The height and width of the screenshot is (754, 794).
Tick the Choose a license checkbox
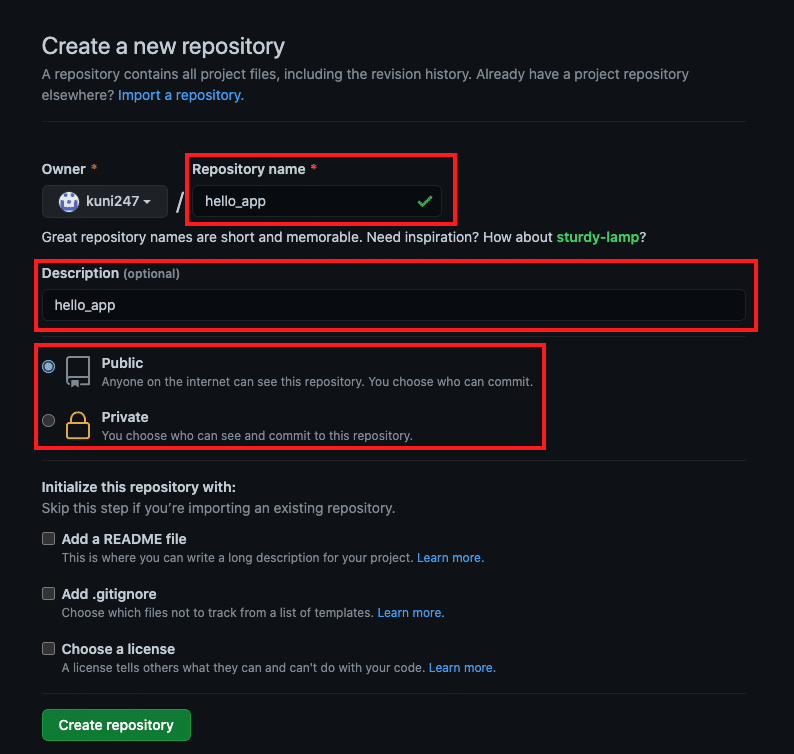coord(48,648)
